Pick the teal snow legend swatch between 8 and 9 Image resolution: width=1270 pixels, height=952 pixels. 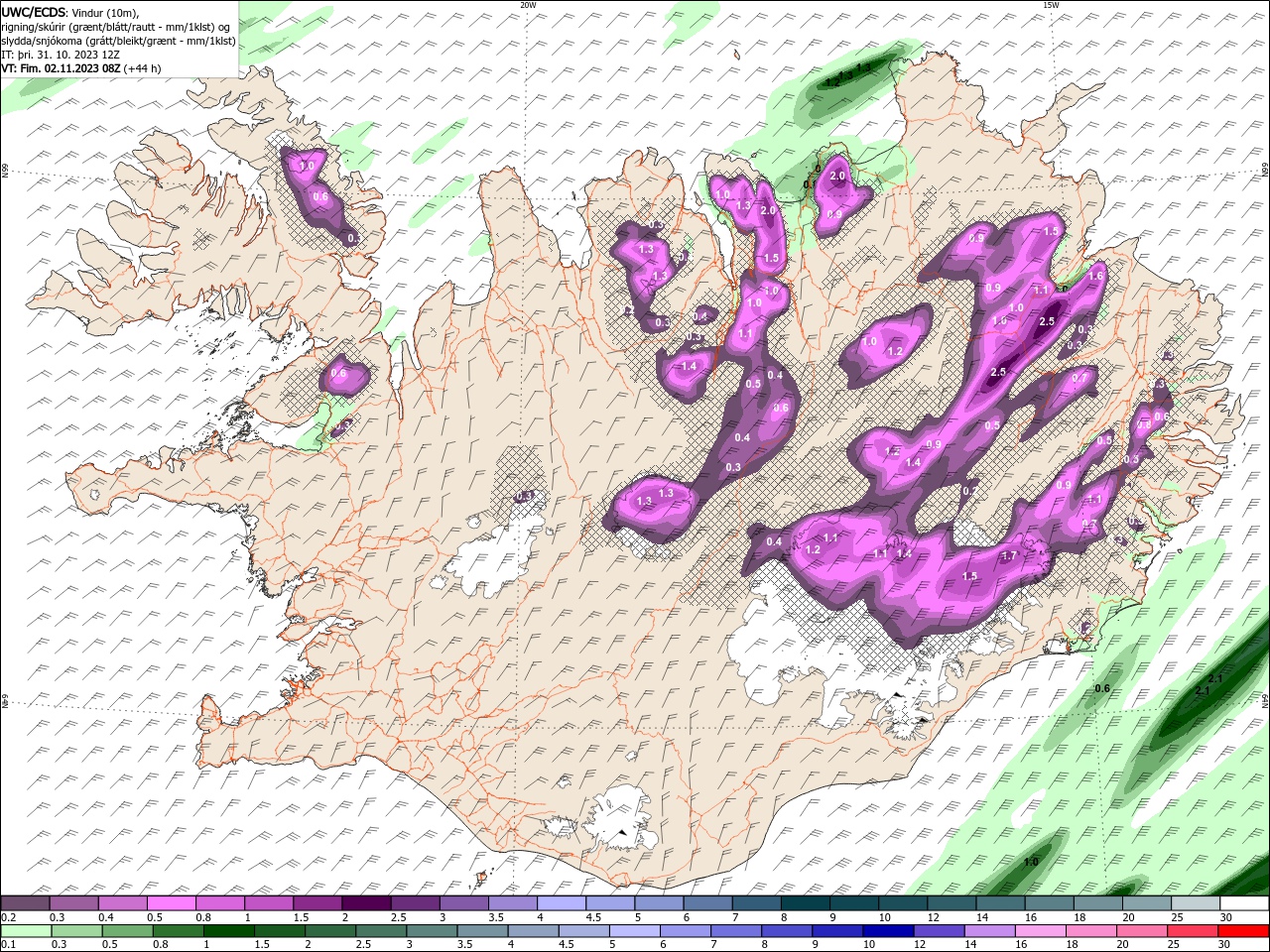coord(805,903)
